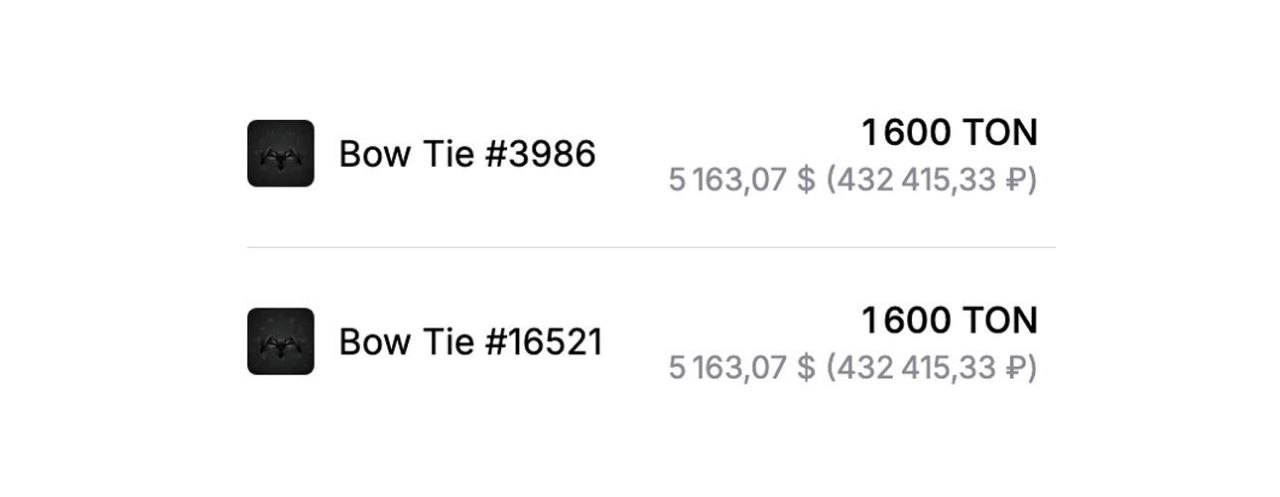
Task: Click the 432 415,33 ₽ amount for Bow Tie #16521
Action: (x=932, y=369)
